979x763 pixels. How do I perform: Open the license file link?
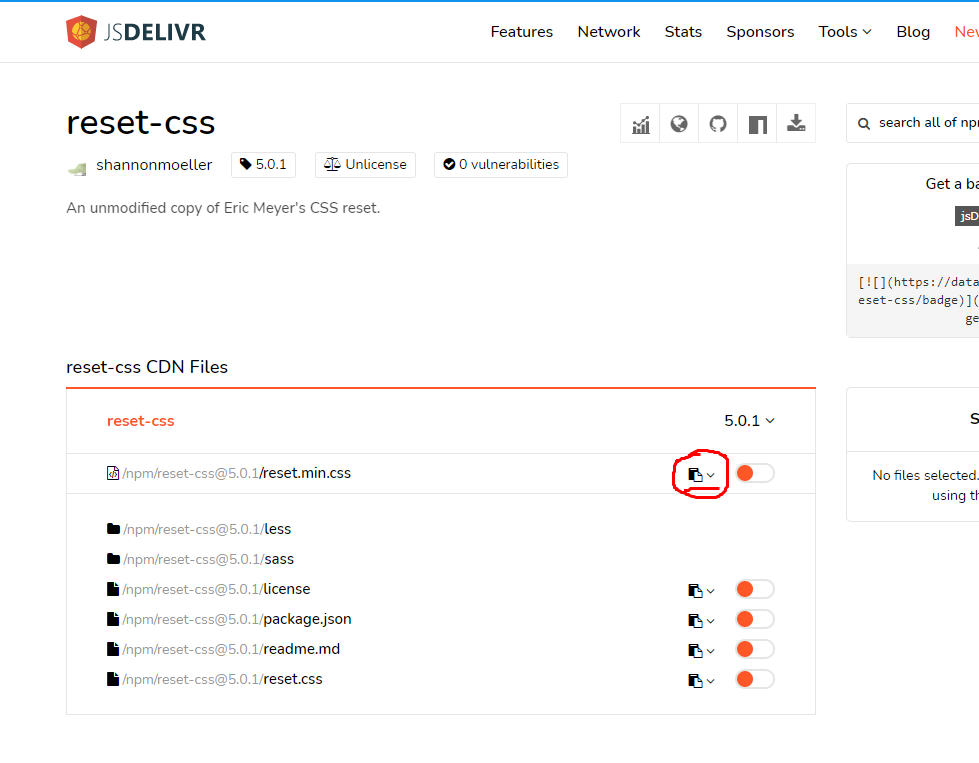pos(216,589)
